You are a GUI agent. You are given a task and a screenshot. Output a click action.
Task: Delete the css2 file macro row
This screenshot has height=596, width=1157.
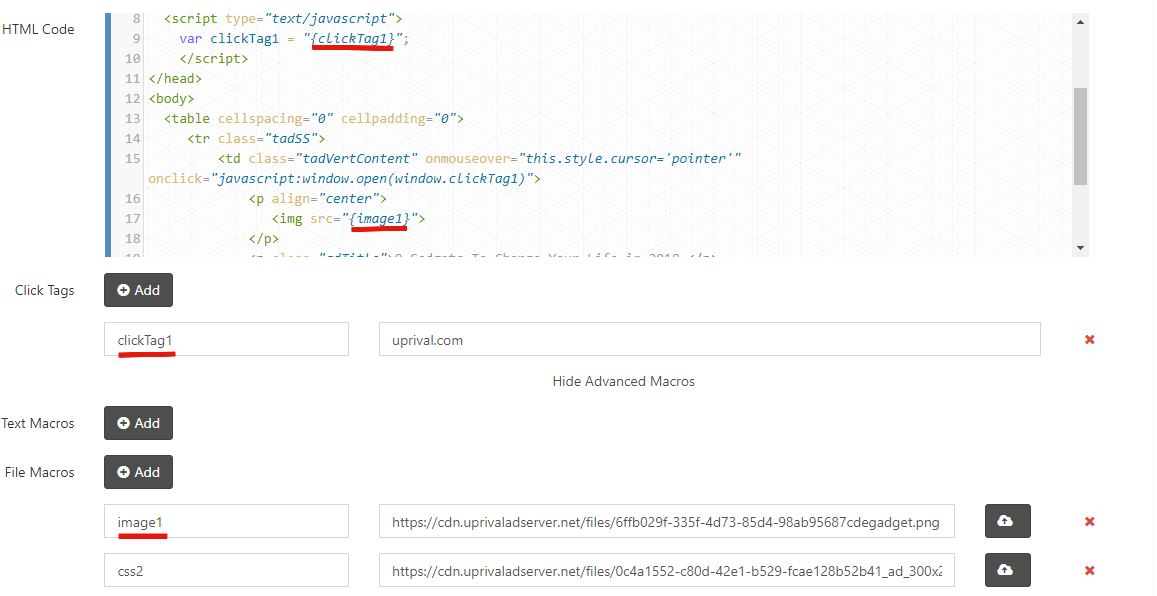pyautogui.click(x=1089, y=570)
